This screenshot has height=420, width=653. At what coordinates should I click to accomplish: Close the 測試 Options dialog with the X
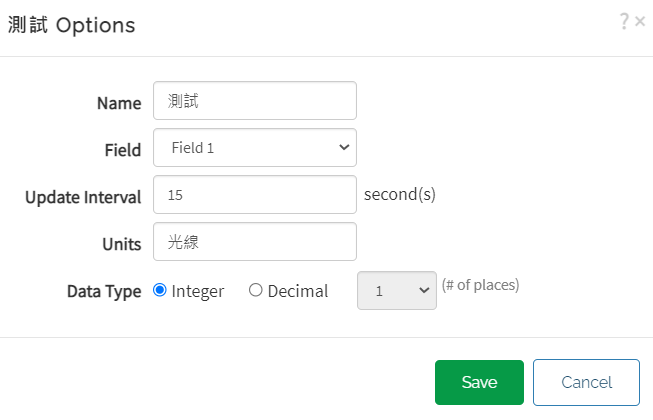(640, 21)
